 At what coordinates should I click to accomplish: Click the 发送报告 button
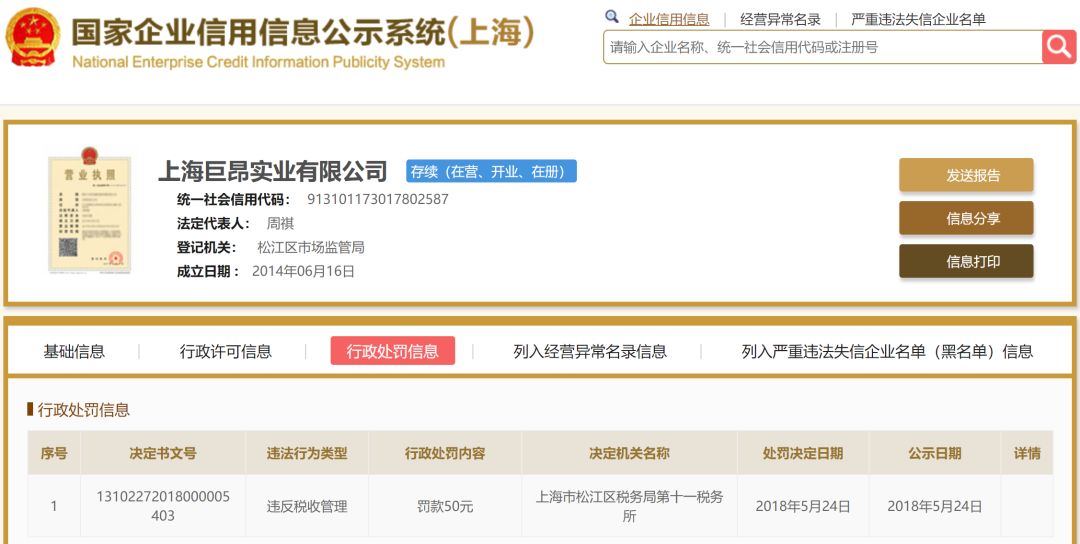point(966,175)
